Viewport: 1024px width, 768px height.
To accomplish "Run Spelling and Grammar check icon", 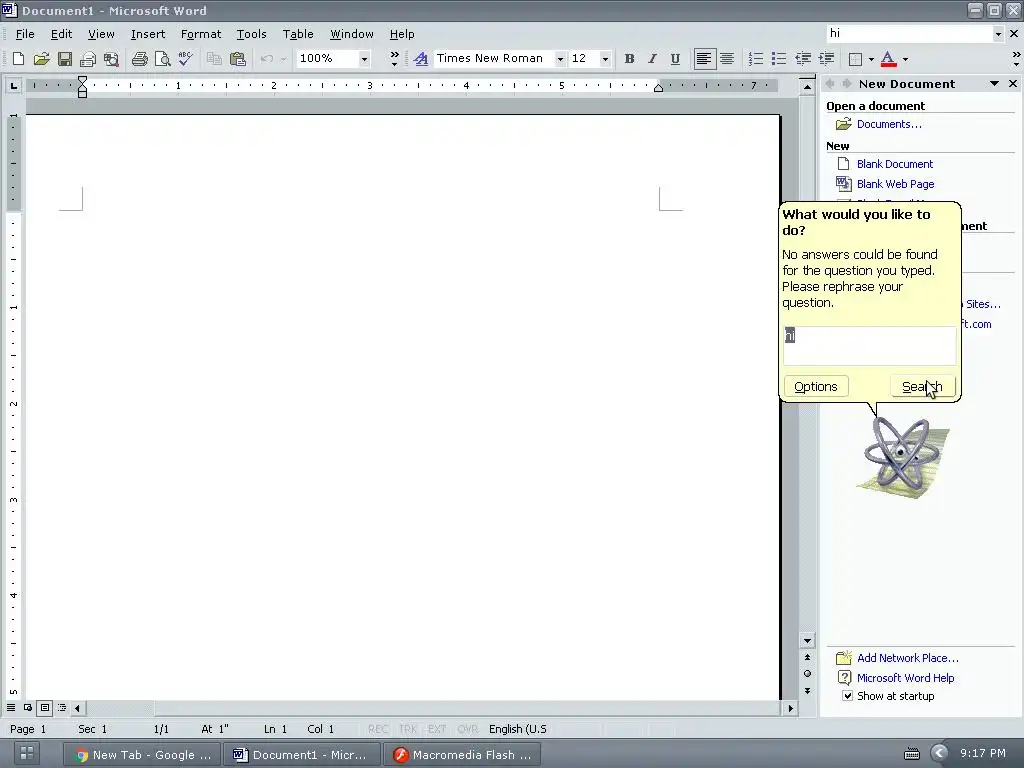I will pyautogui.click(x=185, y=59).
